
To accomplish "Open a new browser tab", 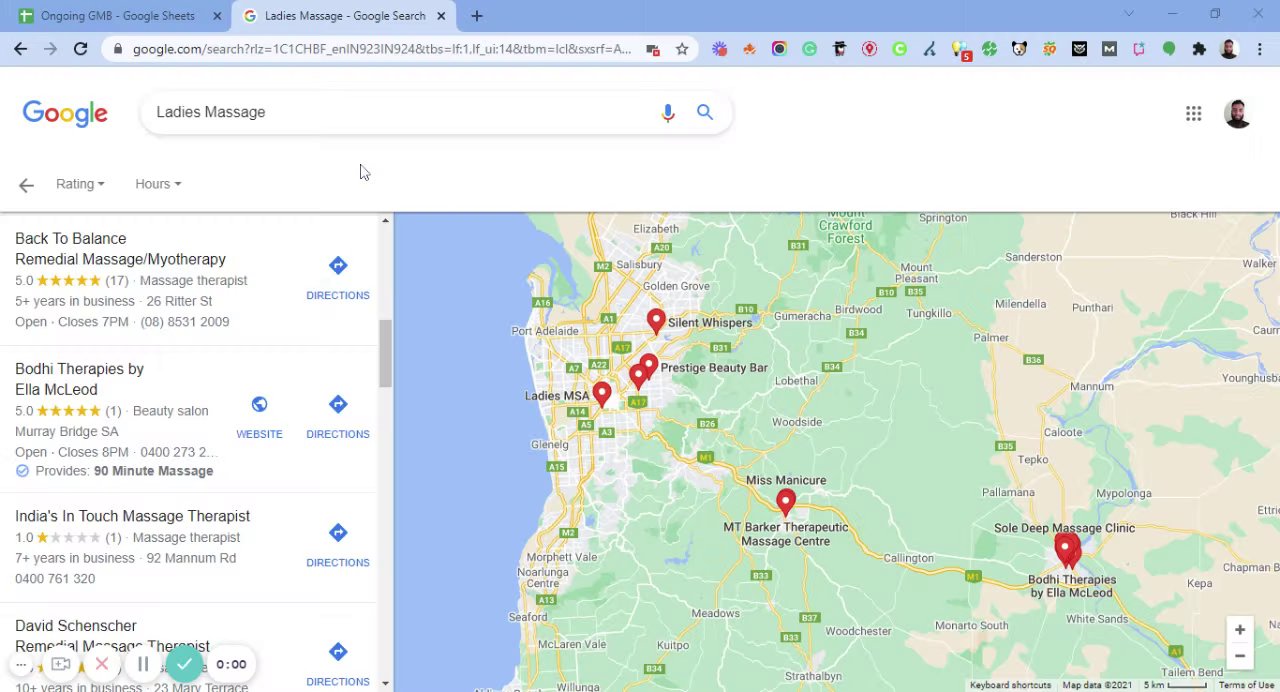I will click(x=477, y=16).
